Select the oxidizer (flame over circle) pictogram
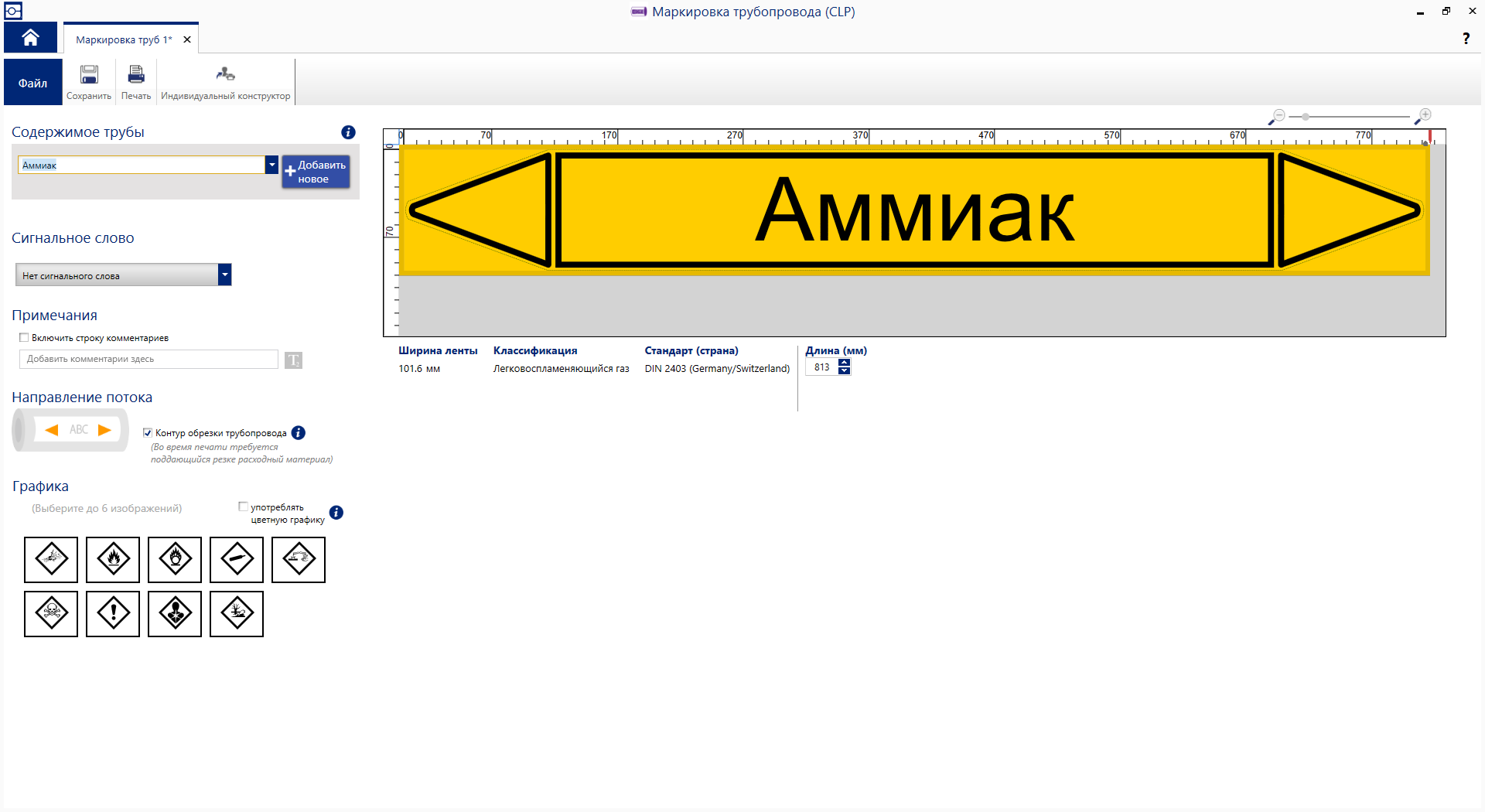1485x812 pixels. point(175,560)
